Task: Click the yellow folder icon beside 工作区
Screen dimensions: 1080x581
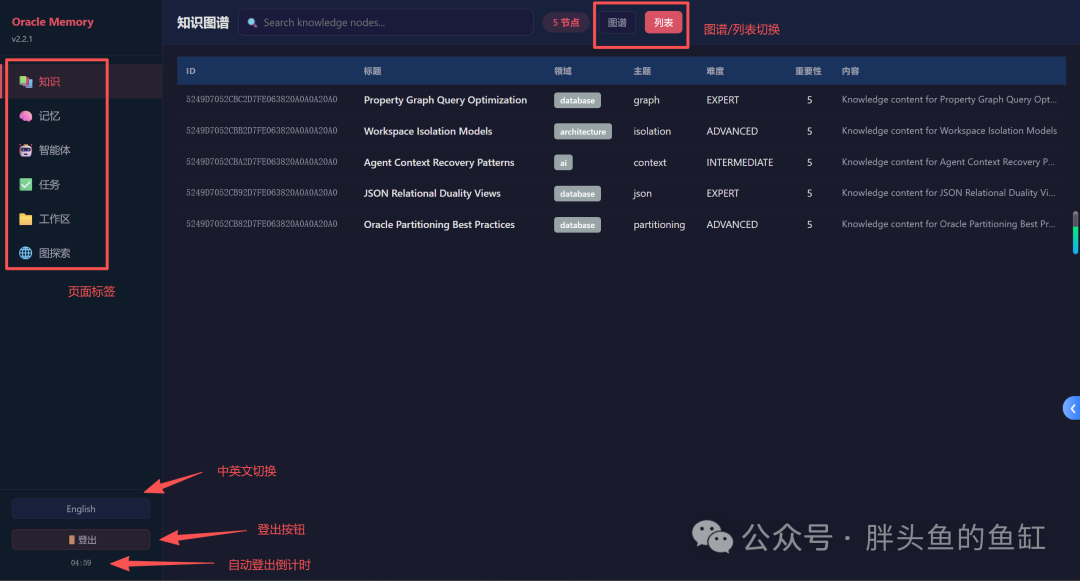Action: (25, 219)
